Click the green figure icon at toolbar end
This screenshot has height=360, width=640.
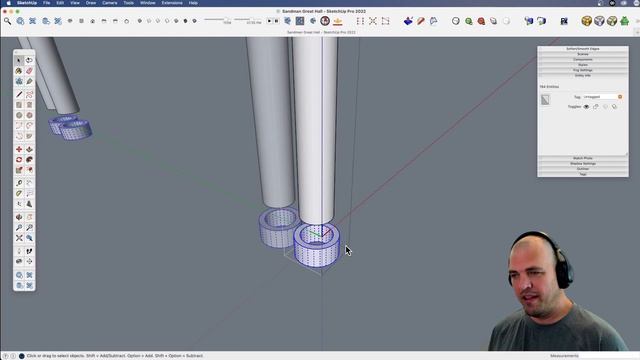(624, 21)
